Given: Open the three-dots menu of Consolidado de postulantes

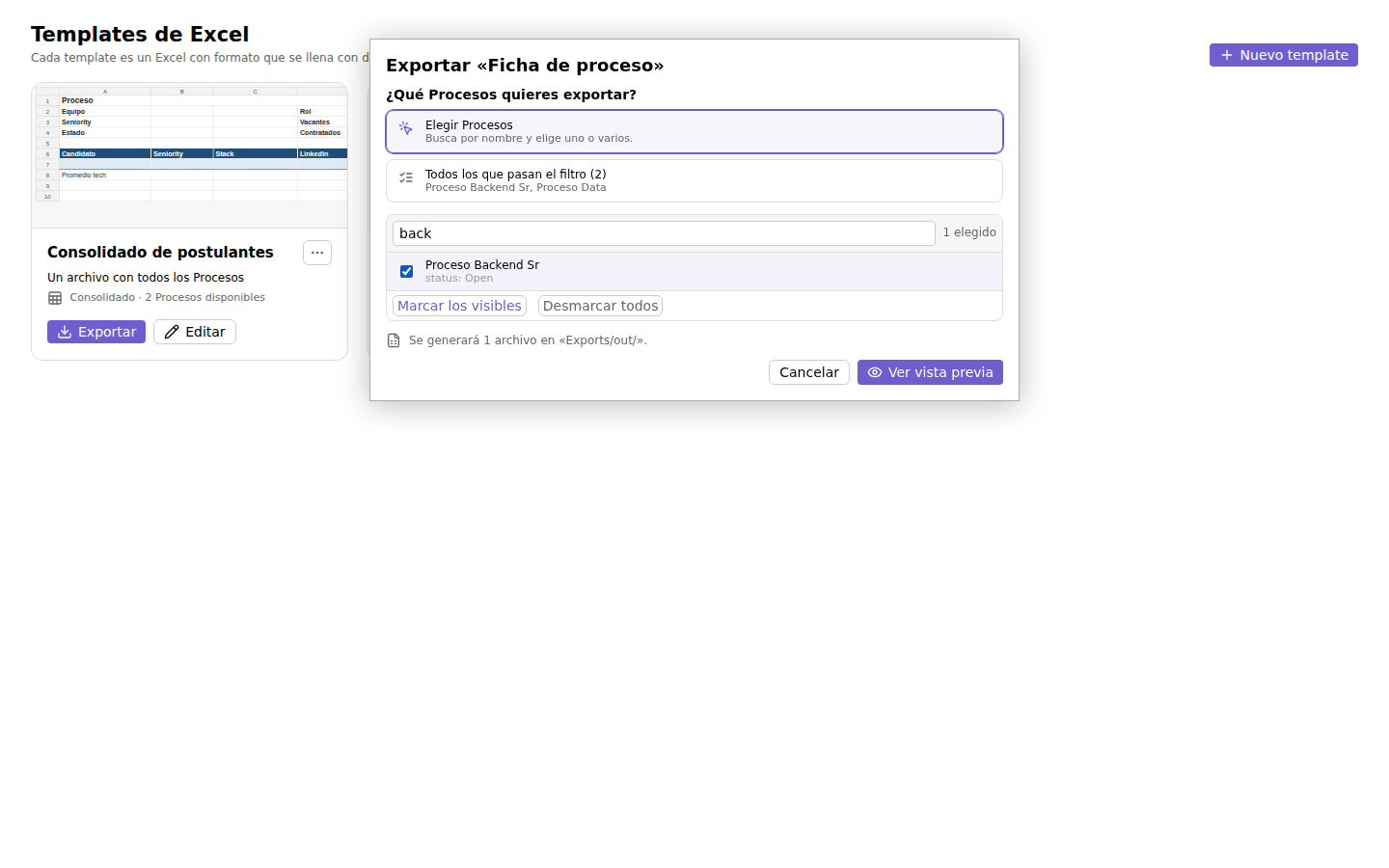Looking at the screenshot, I should (317, 253).
